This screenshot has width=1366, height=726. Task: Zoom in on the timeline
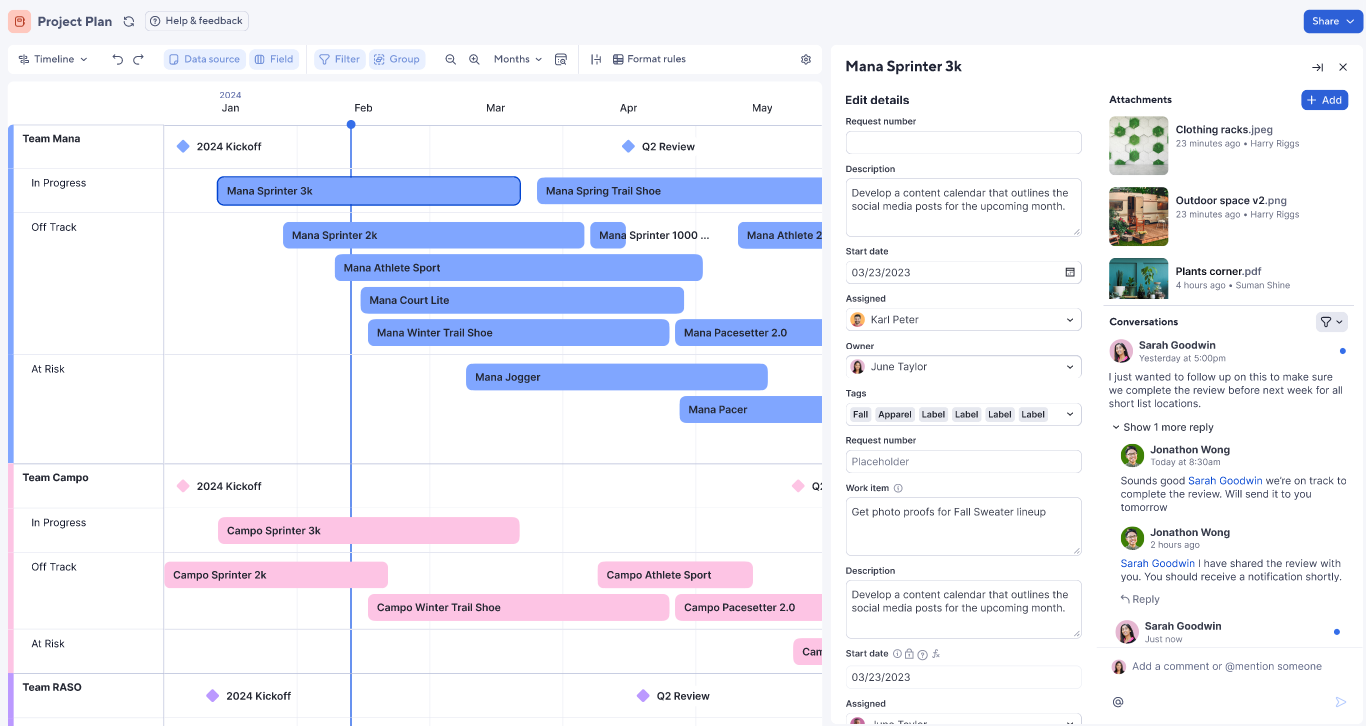[x=474, y=59]
